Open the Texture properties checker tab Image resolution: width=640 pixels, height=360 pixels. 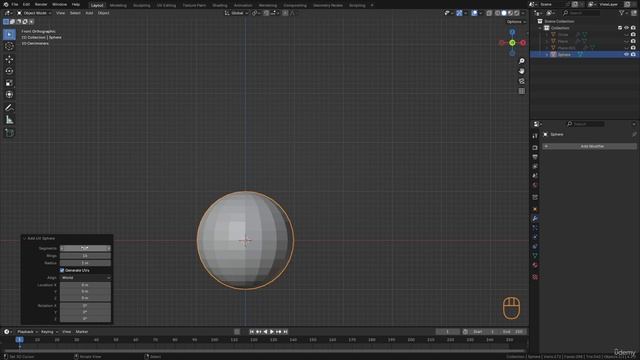(x=535, y=277)
